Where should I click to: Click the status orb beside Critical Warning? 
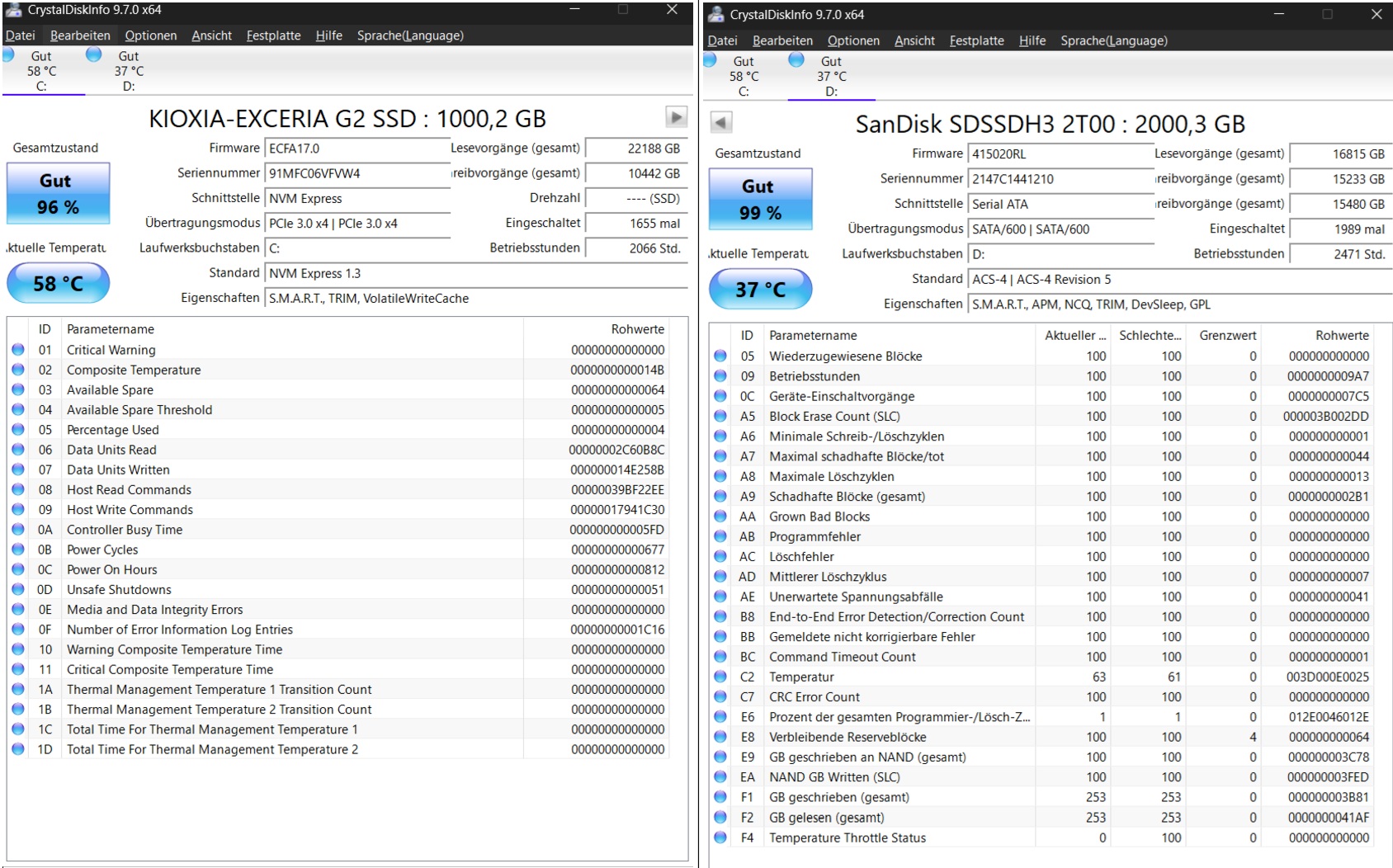tap(18, 350)
